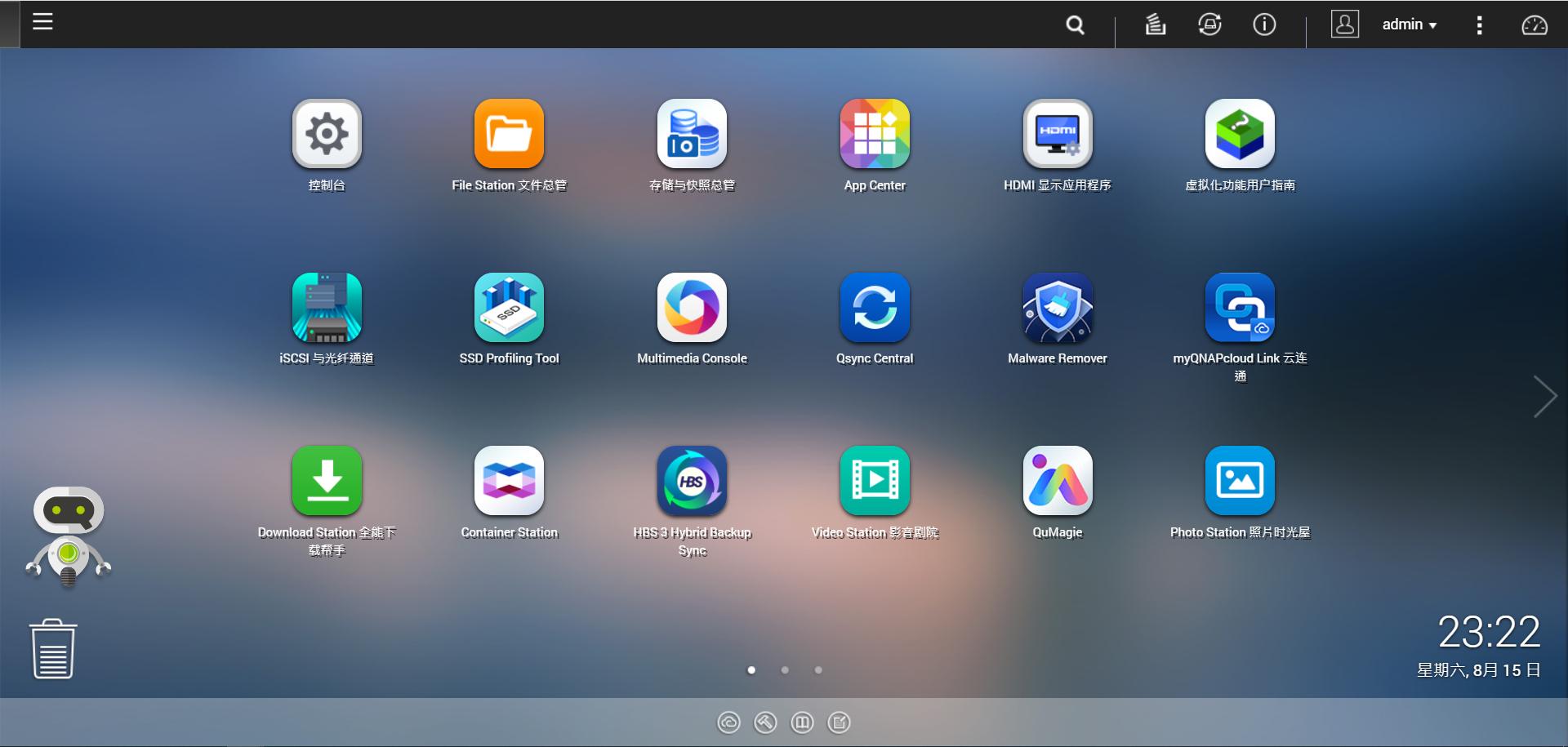
Task: Click the bottom bar book icon
Action: coord(803,723)
